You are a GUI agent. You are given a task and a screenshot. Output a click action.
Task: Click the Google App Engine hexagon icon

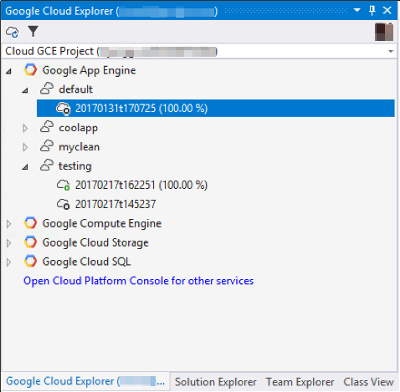tap(30, 70)
